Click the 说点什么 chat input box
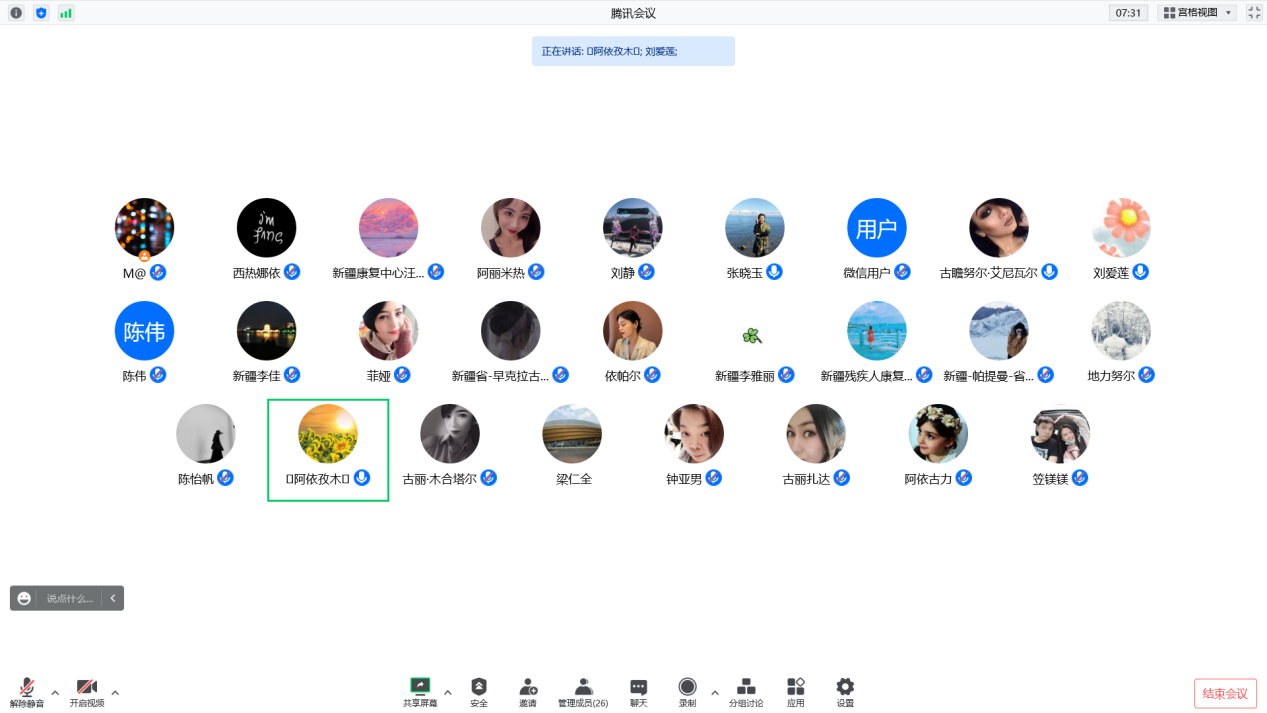This screenshot has width=1267, height=713. pyautogui.click(x=69, y=598)
